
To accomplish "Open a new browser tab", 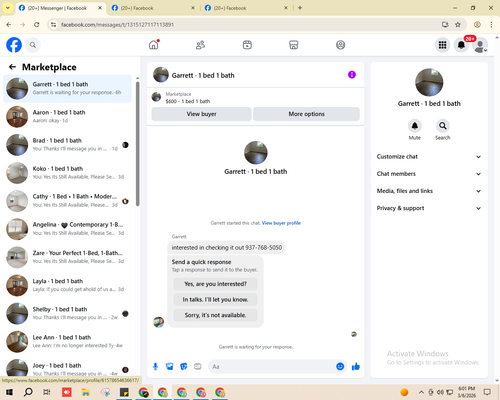I will tap(300, 8).
